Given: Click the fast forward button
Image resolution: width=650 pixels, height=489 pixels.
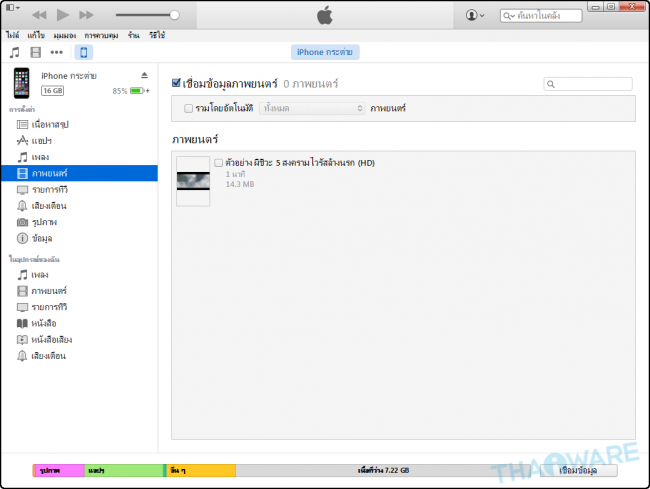Looking at the screenshot, I should click(x=86, y=15).
